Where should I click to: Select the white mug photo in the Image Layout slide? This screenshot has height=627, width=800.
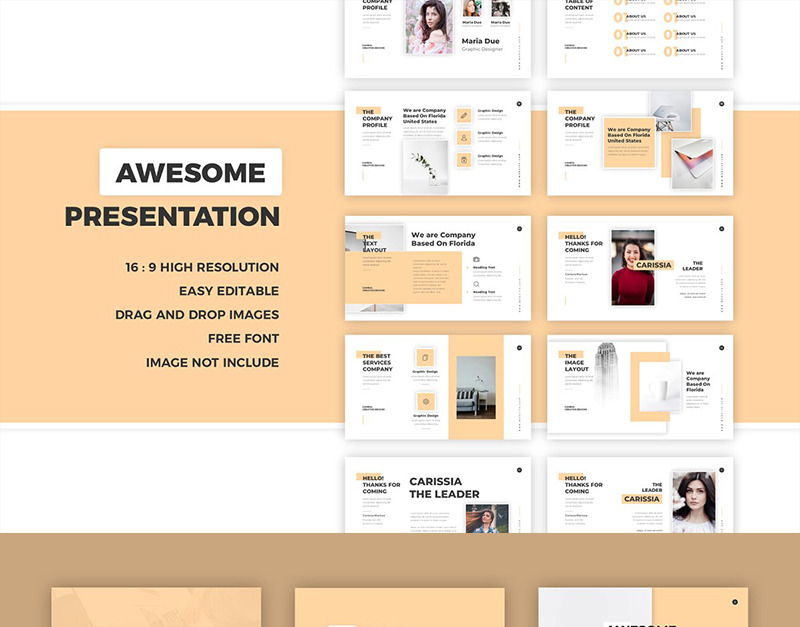[660, 387]
